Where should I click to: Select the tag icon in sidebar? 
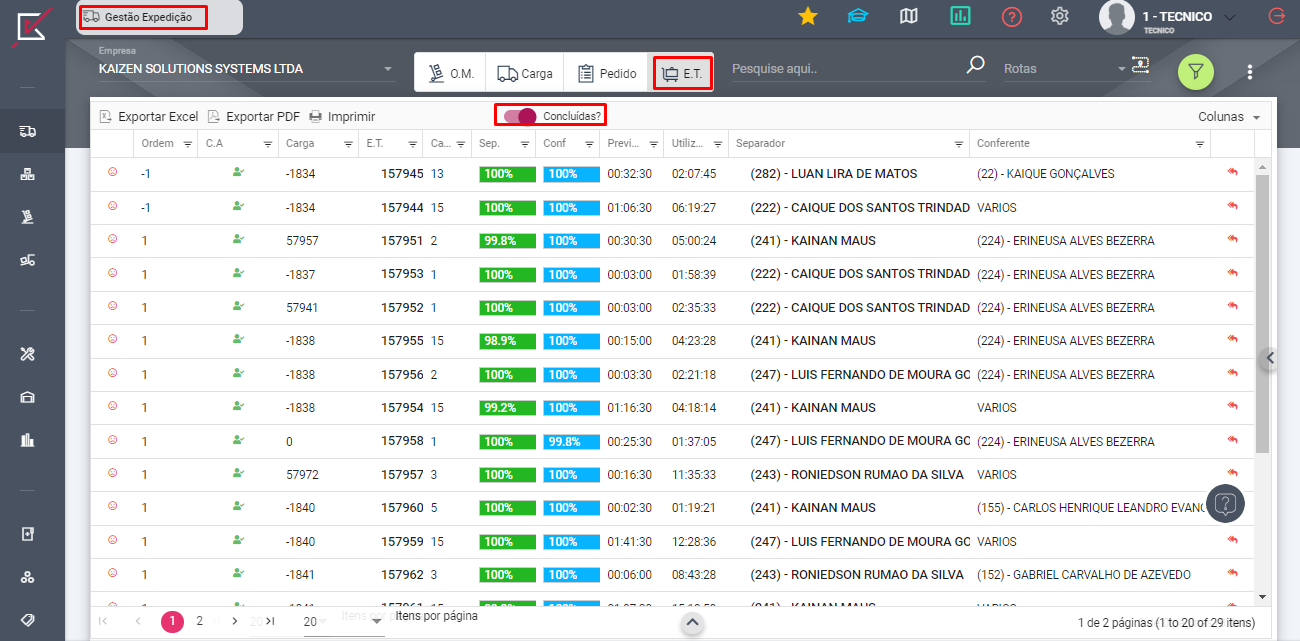pos(28,620)
